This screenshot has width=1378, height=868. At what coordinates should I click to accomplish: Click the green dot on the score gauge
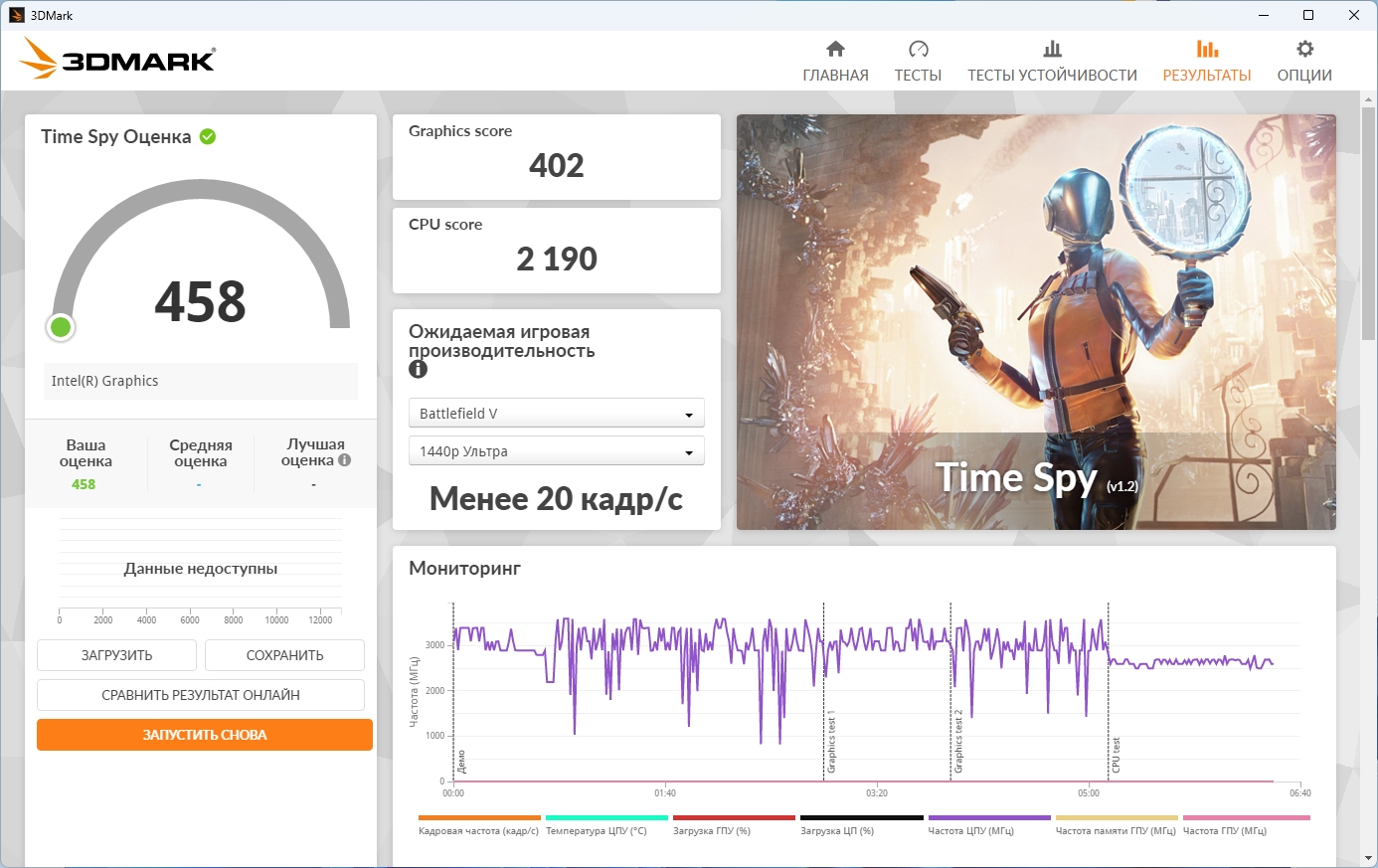tap(61, 326)
